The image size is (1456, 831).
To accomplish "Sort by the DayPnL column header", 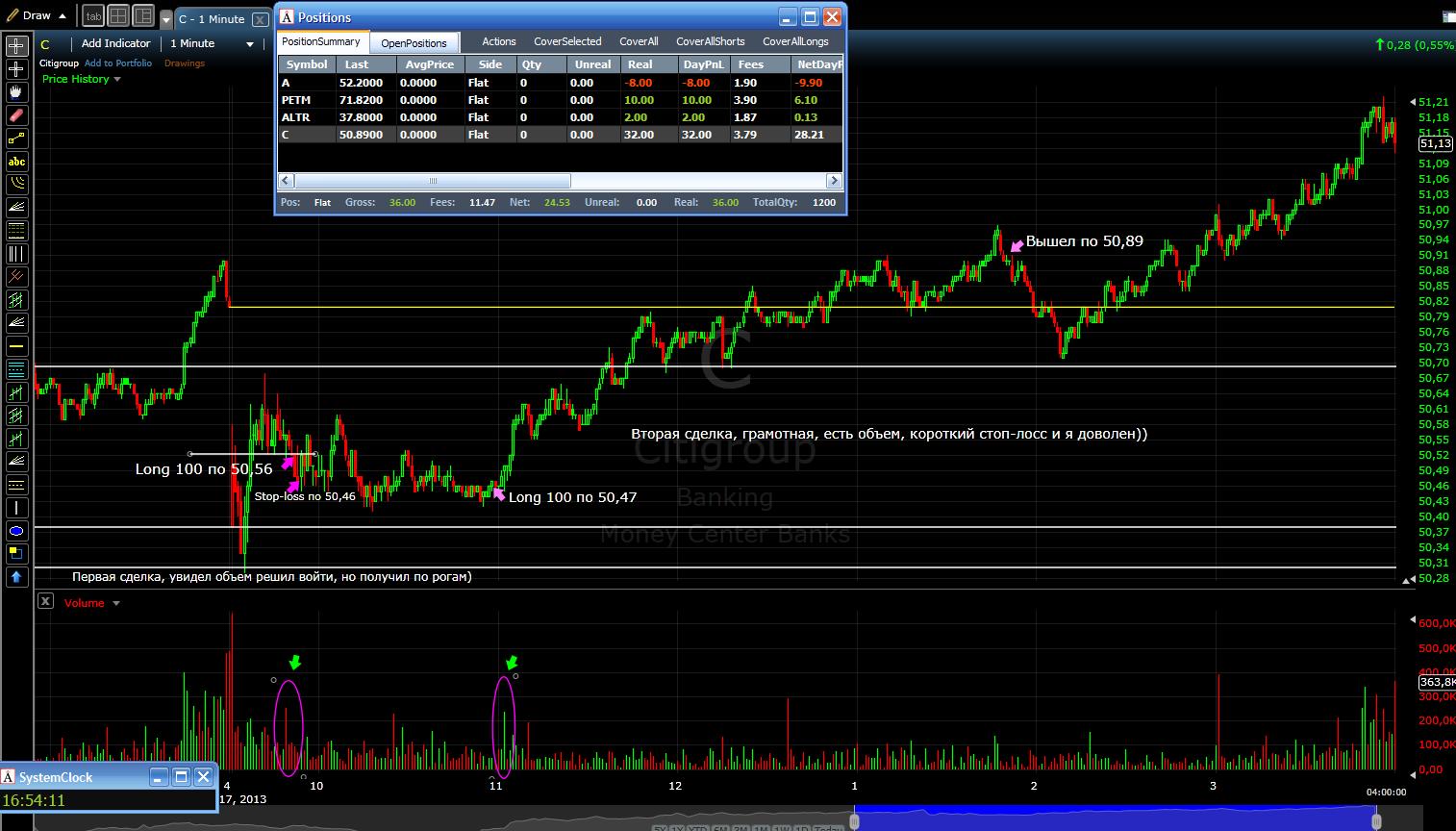I will (704, 64).
